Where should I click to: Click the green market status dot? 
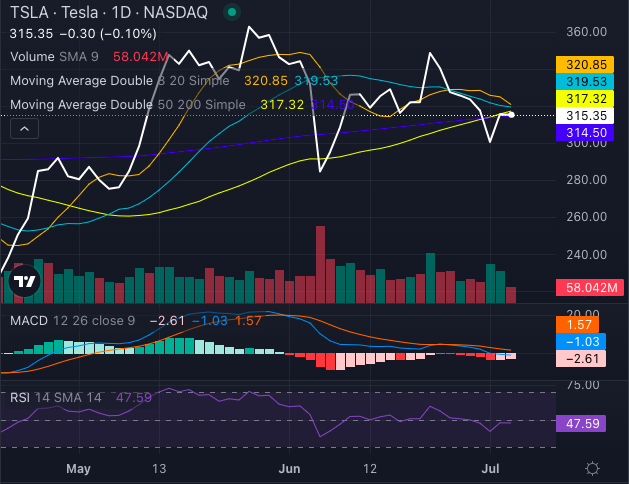(x=231, y=12)
